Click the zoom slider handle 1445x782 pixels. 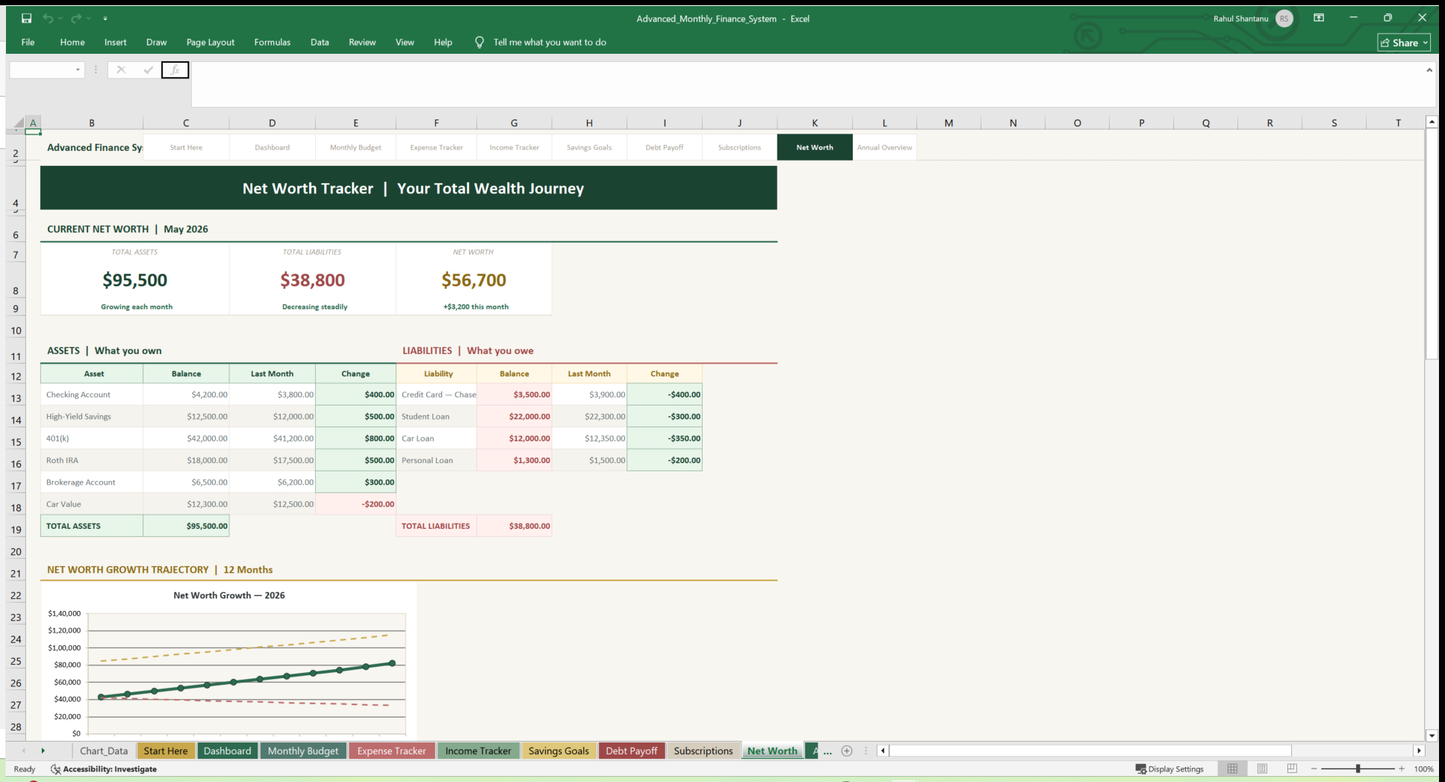point(1357,769)
